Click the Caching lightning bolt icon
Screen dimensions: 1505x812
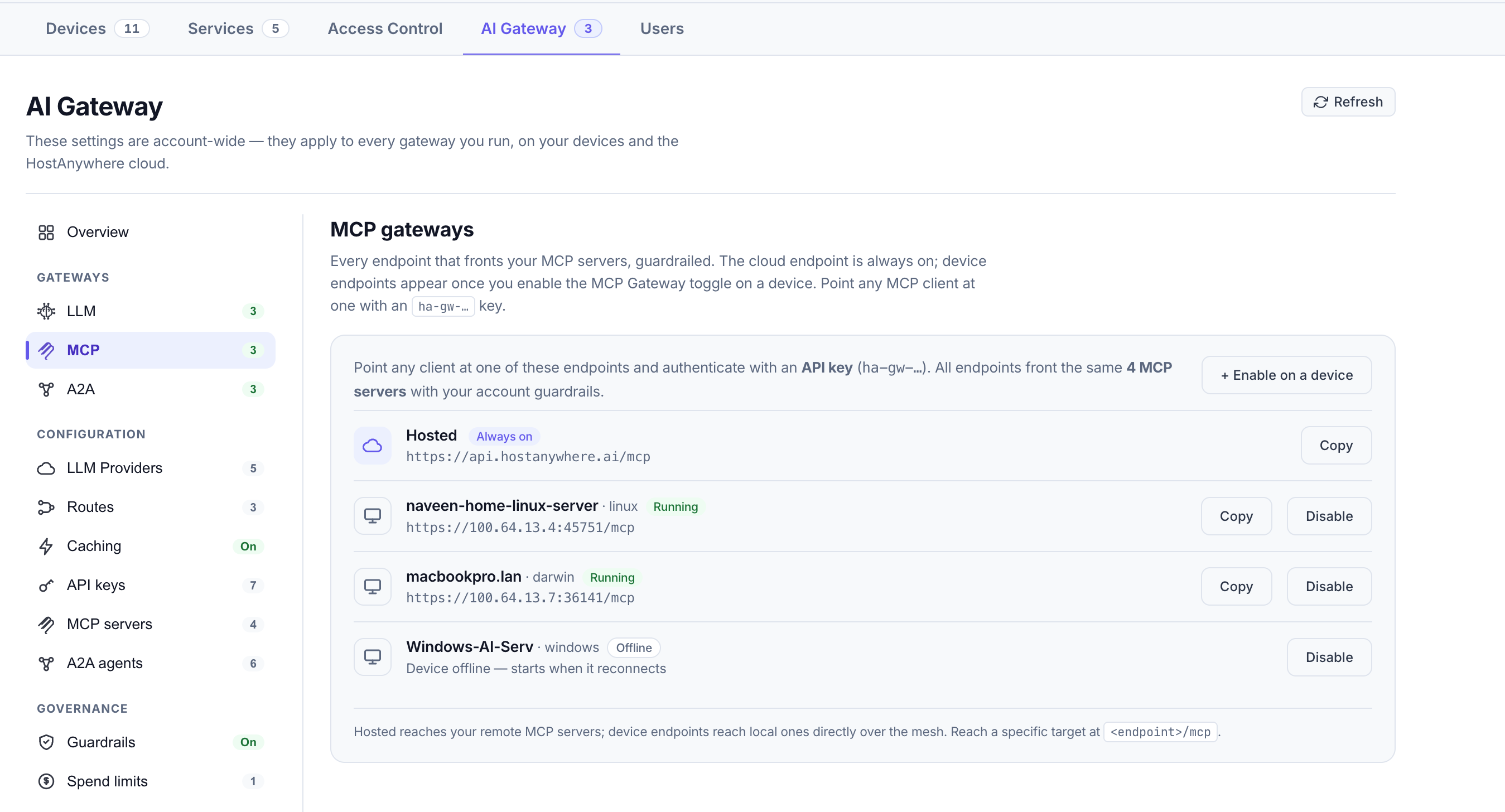(46, 547)
